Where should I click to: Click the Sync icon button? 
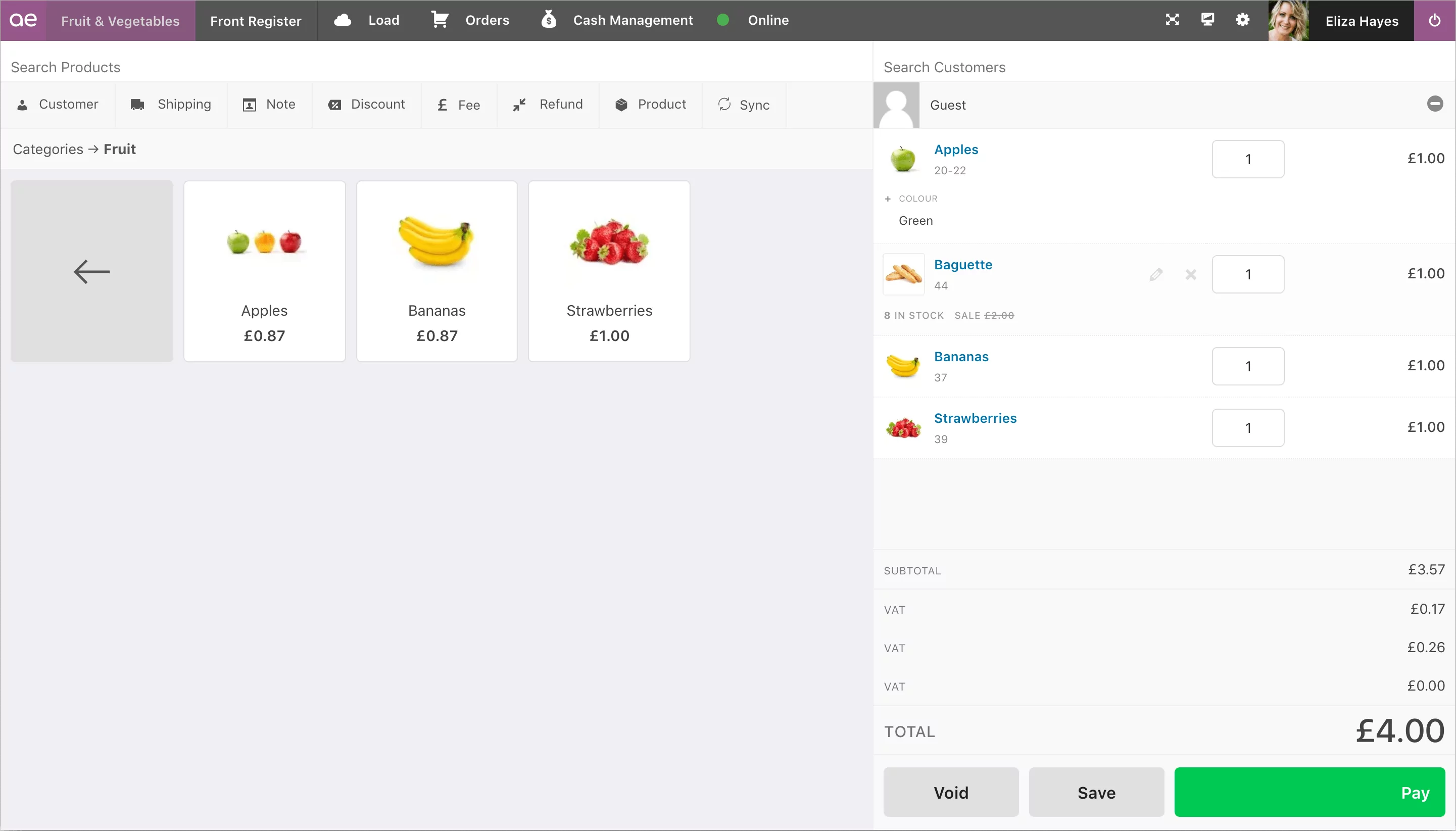[724, 104]
